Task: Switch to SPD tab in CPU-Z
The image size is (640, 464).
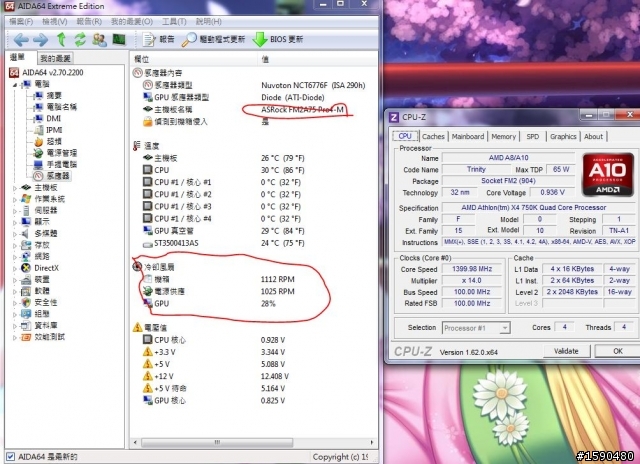Action: coord(533,137)
